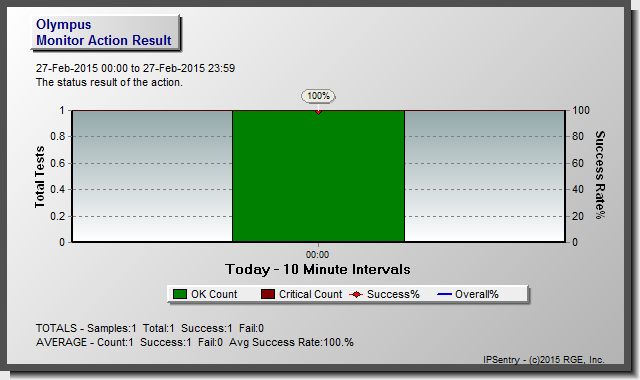Click the Olympus Monitor Action Result title
Image resolution: width=640 pixels, height=380 pixels.
tap(105, 33)
